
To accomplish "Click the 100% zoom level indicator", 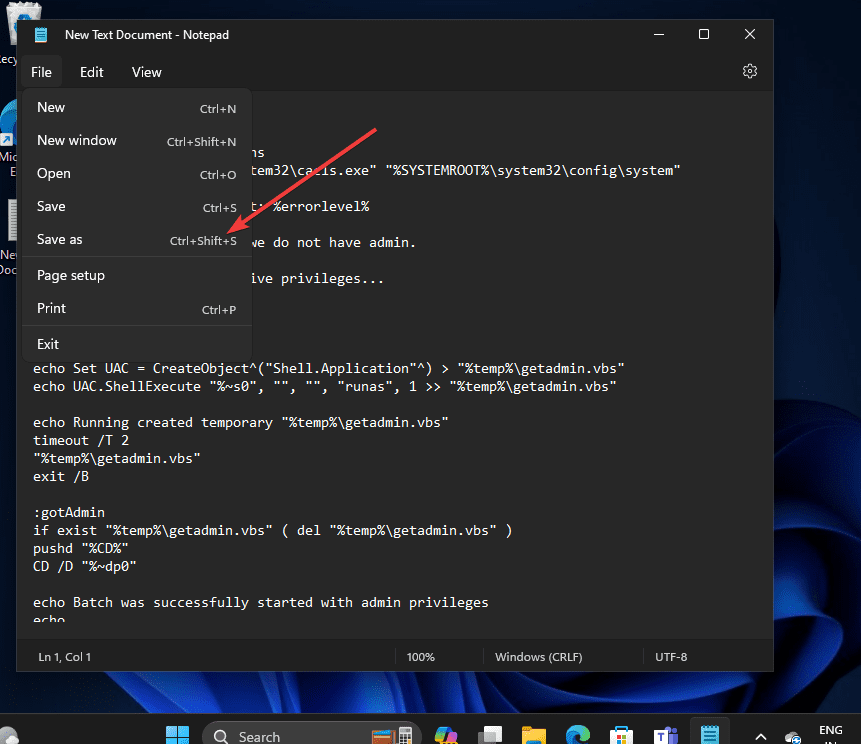I will click(x=421, y=657).
